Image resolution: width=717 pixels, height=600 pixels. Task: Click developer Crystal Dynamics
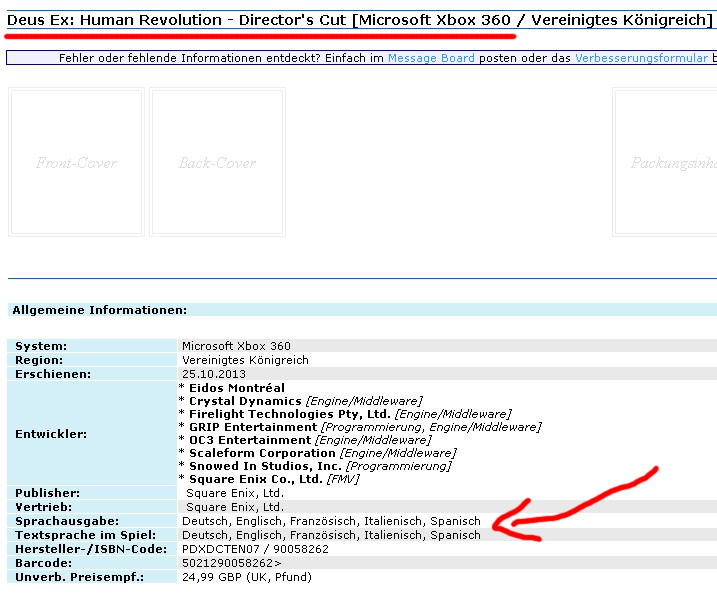(245, 401)
